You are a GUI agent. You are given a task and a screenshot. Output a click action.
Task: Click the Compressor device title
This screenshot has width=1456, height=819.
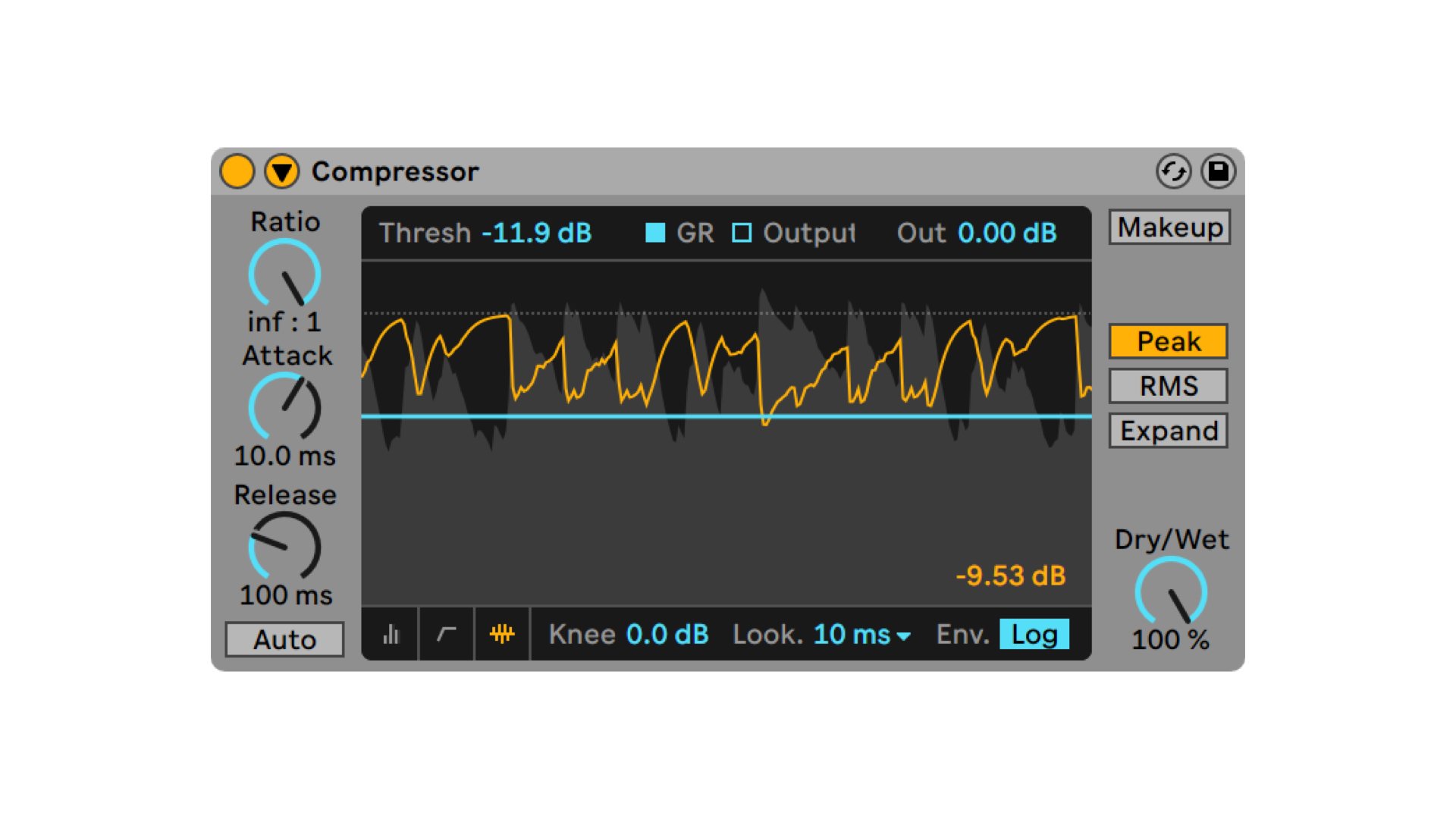pos(395,171)
